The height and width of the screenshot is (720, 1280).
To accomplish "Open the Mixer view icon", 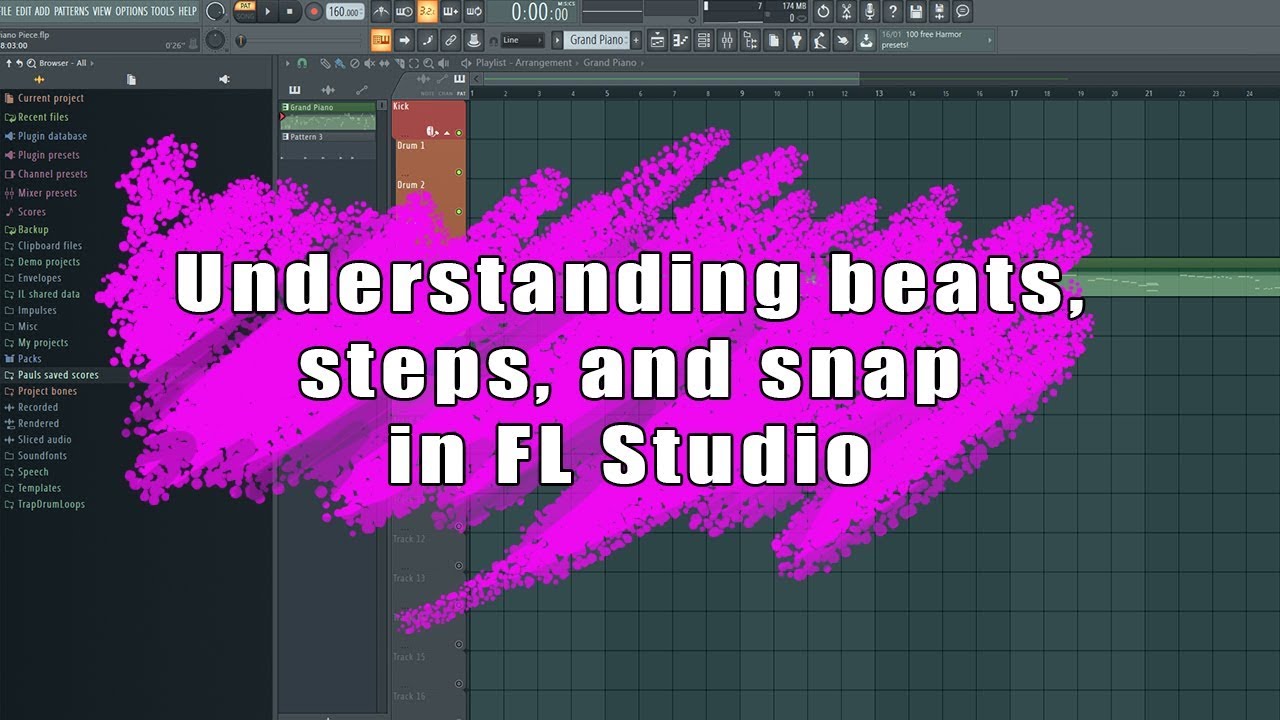I will click(727, 40).
